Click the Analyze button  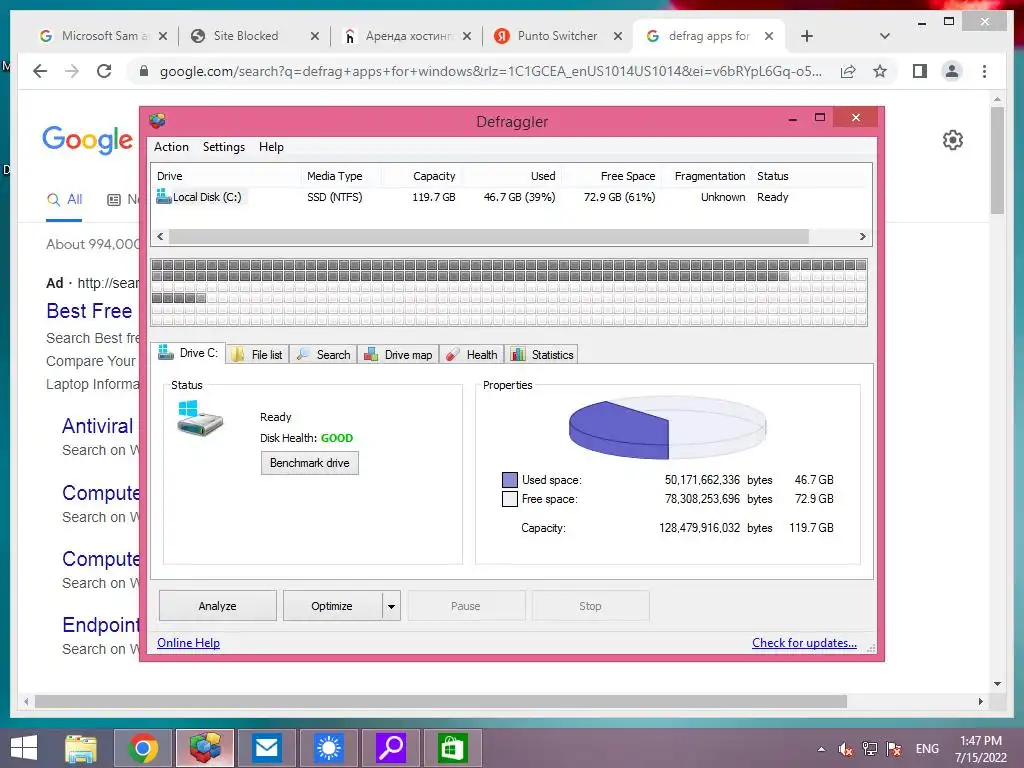217,606
